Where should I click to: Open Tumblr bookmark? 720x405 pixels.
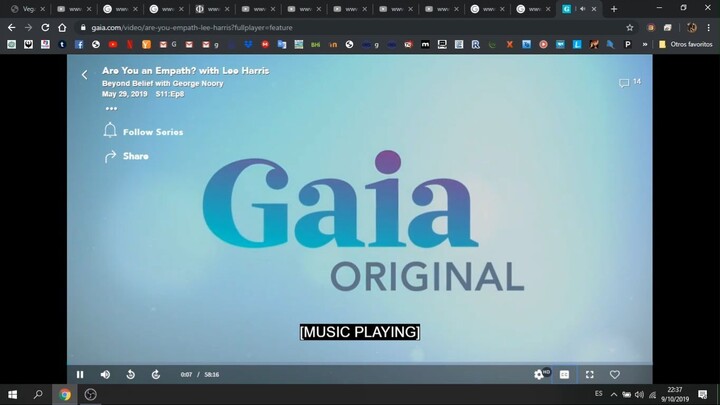(62, 45)
